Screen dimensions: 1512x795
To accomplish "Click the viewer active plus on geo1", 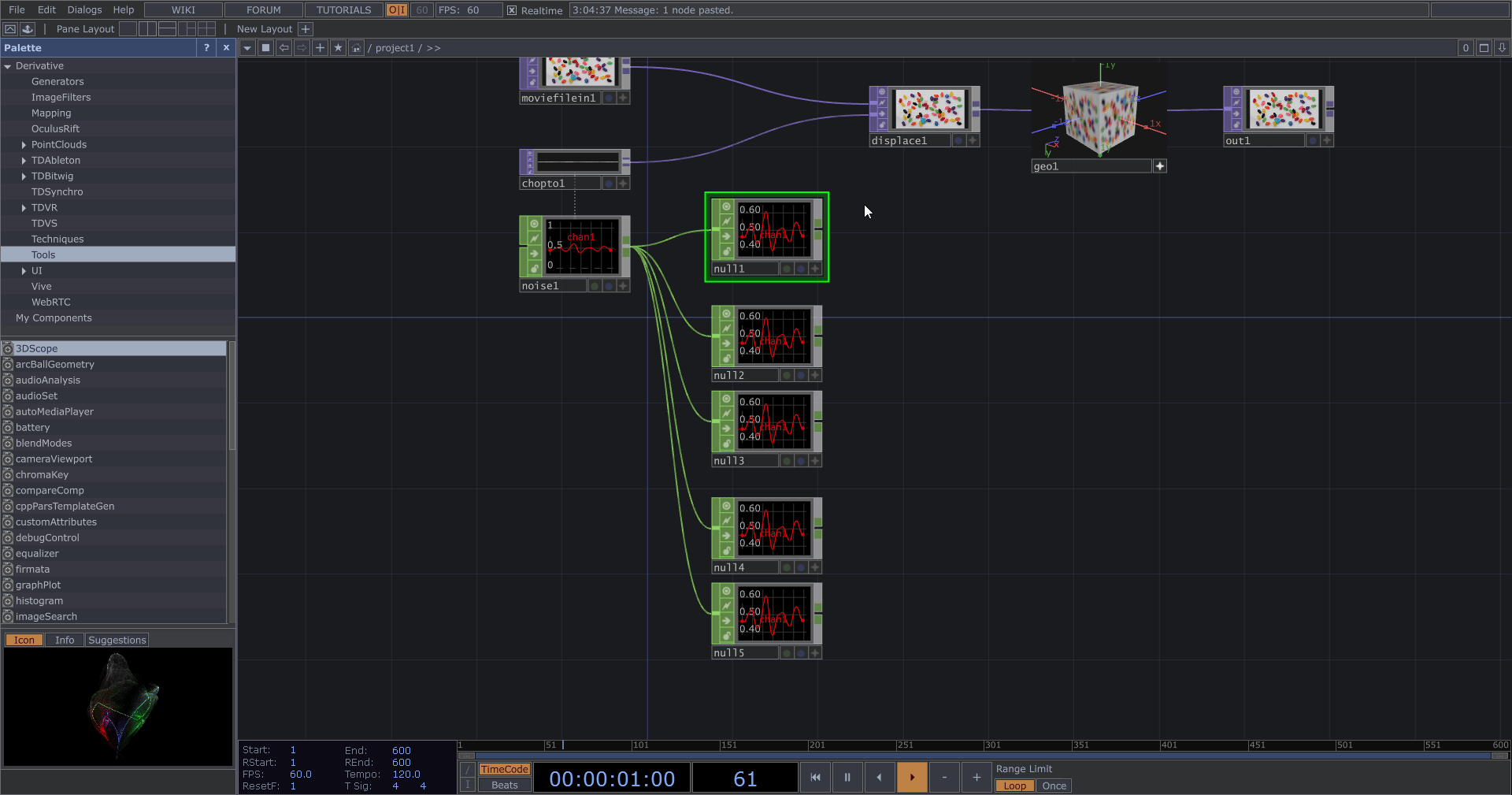I will [1159, 166].
